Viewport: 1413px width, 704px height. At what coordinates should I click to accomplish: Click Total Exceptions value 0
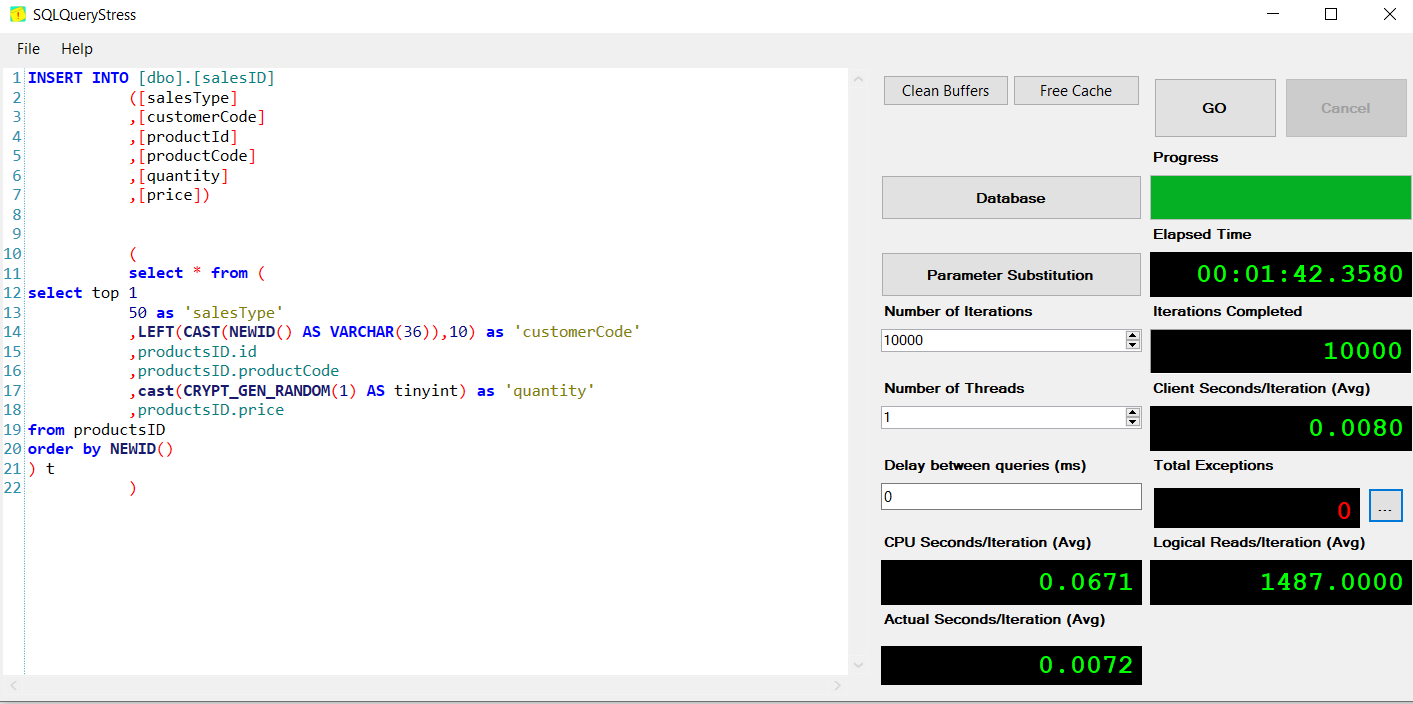click(x=1257, y=508)
